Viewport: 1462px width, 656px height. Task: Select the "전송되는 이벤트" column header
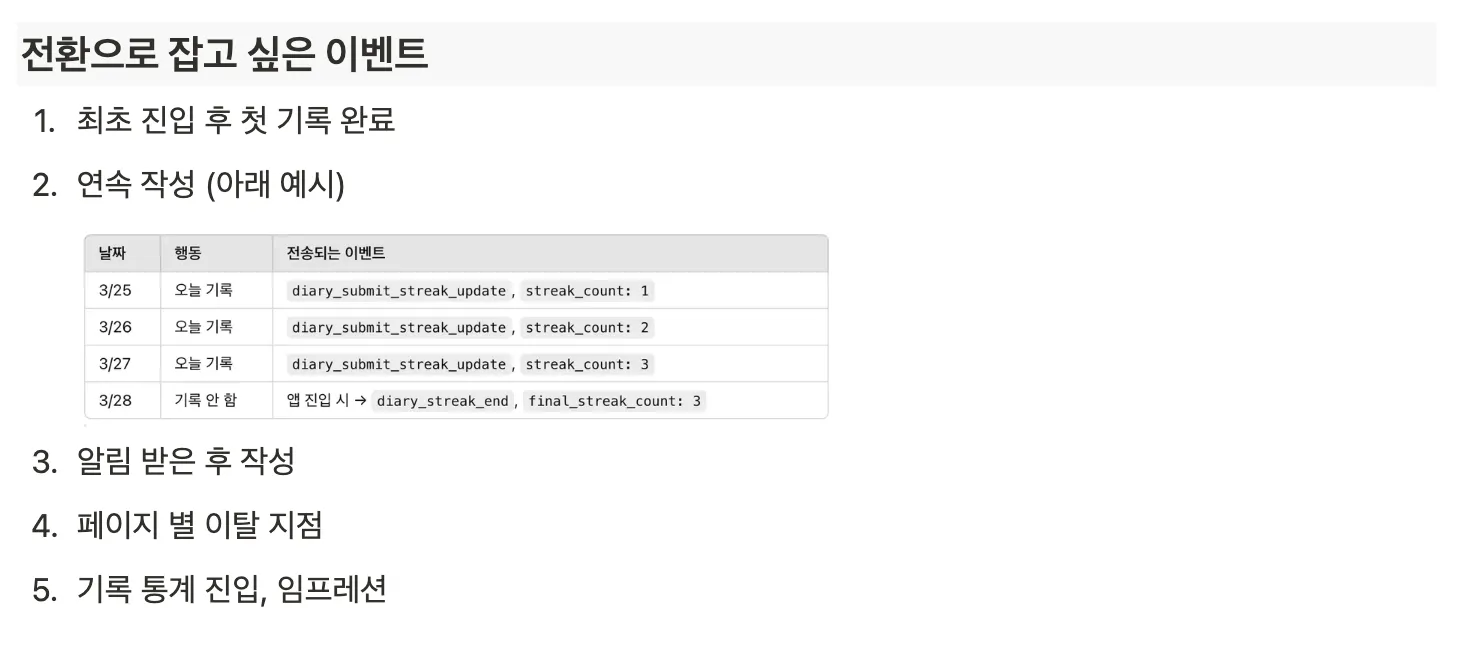(336, 254)
